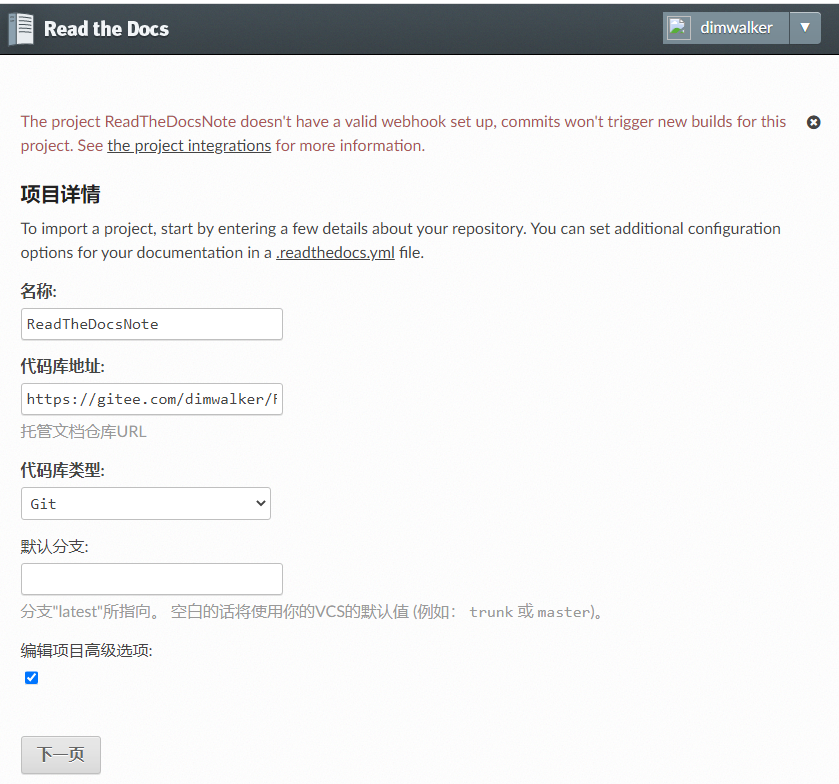This screenshot has width=839, height=784.
Task: Dismiss the webhook warning with the X icon
Action: 813,123
